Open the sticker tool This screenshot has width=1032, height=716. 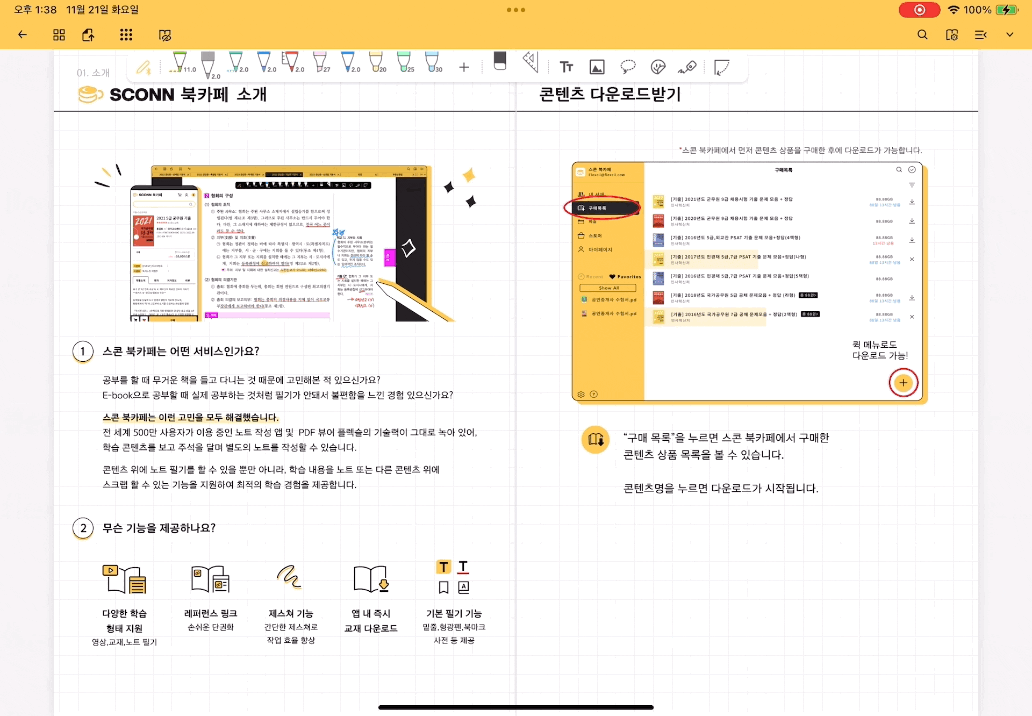click(x=658, y=67)
